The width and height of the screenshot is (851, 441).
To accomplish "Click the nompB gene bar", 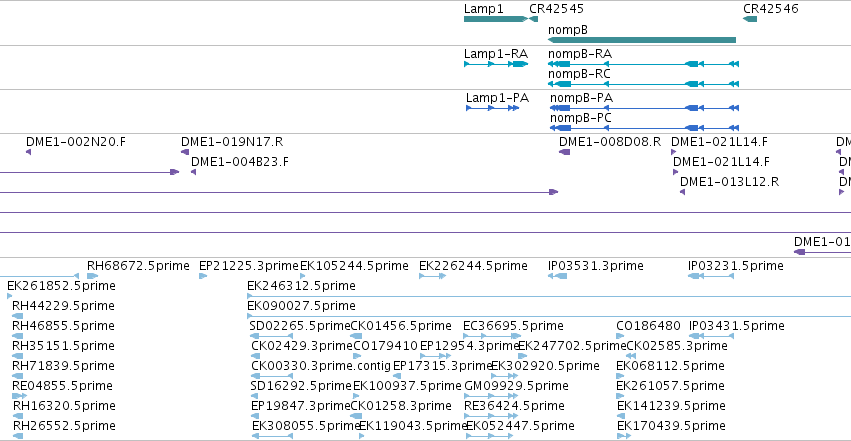I will [642, 40].
